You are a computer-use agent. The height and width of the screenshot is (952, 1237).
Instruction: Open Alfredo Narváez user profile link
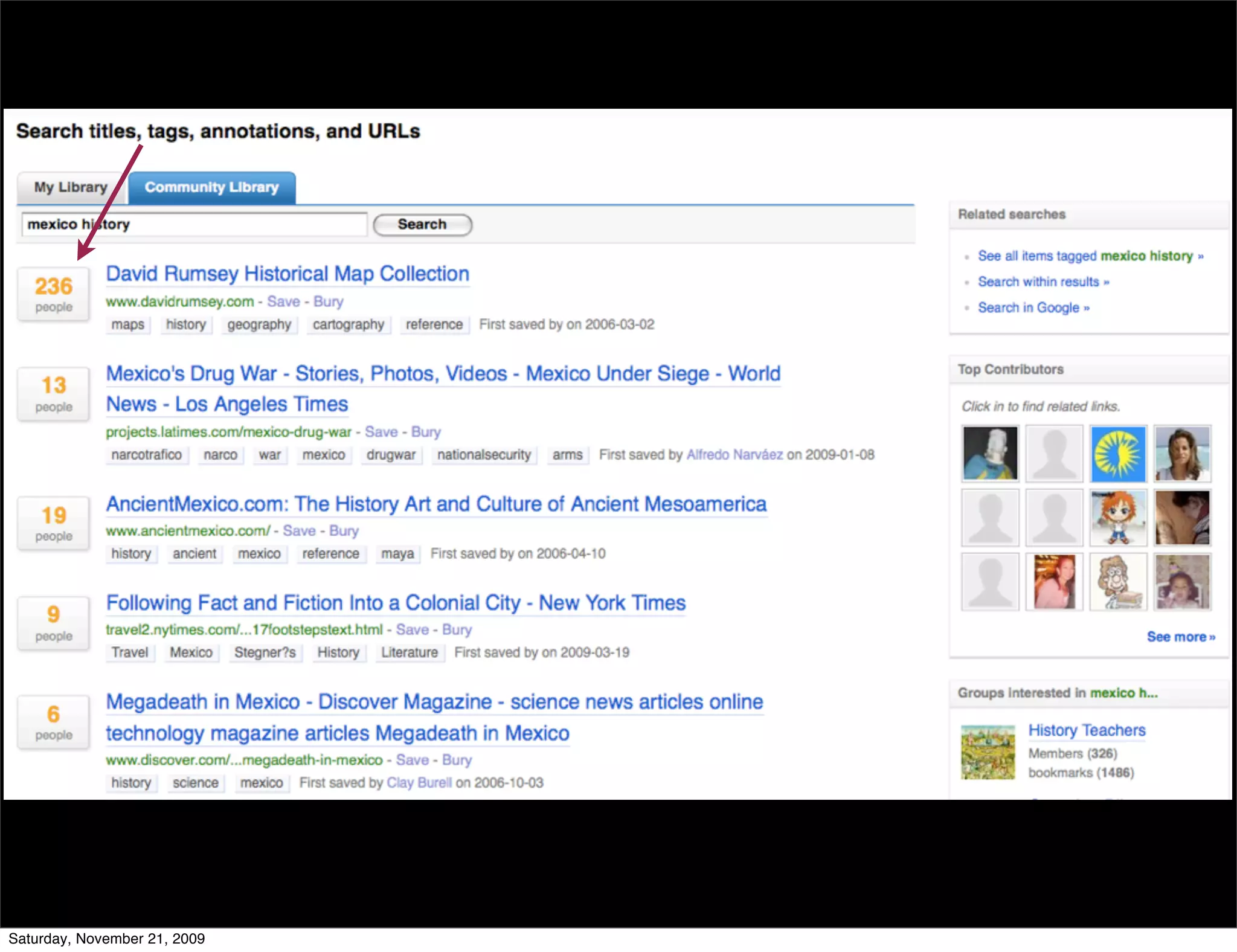[734, 455]
